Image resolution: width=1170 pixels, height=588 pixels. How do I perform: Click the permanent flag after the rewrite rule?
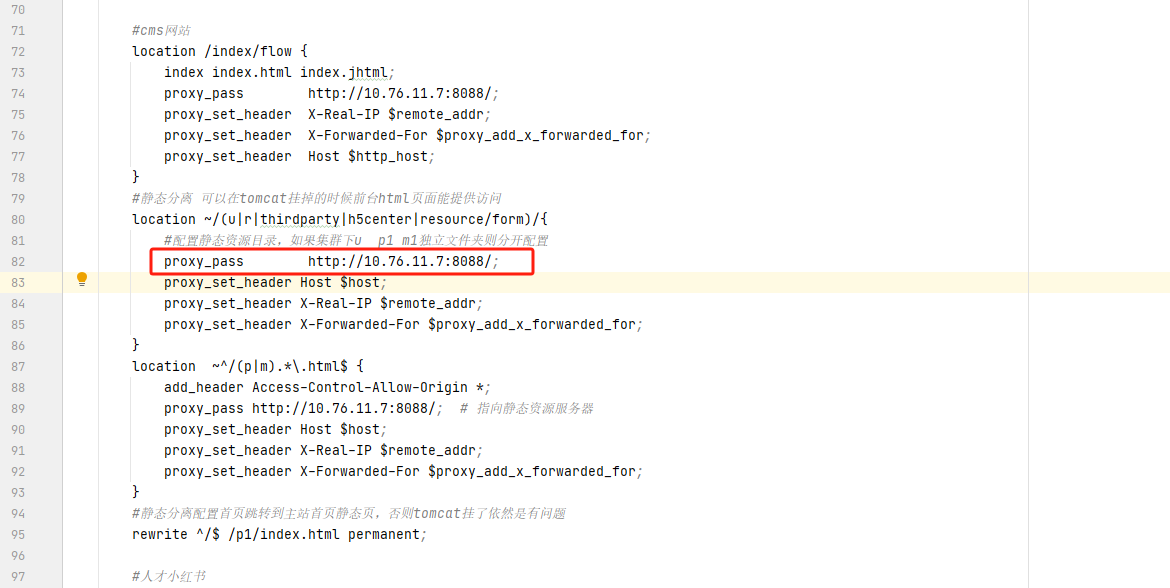pos(384,534)
